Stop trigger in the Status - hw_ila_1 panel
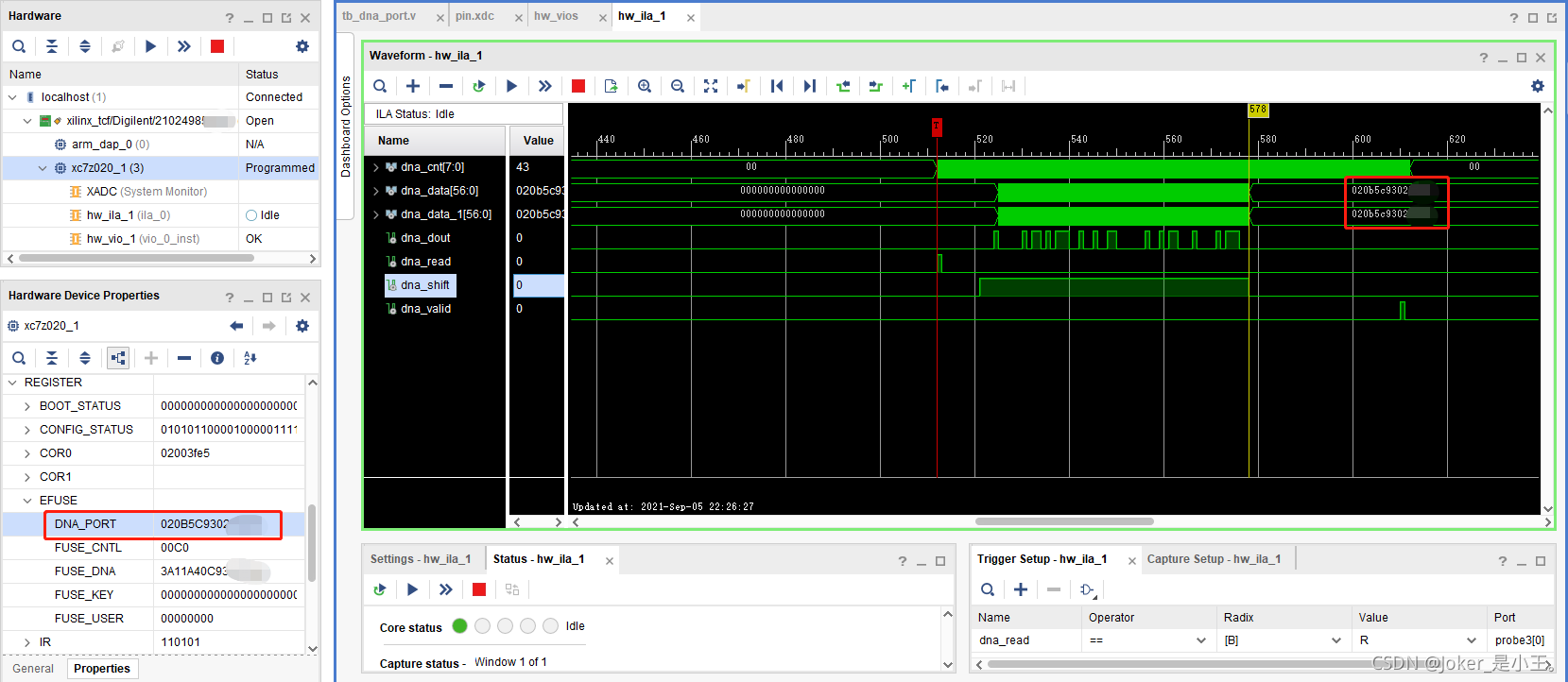Screen dimensions: 1568x682 point(479,589)
